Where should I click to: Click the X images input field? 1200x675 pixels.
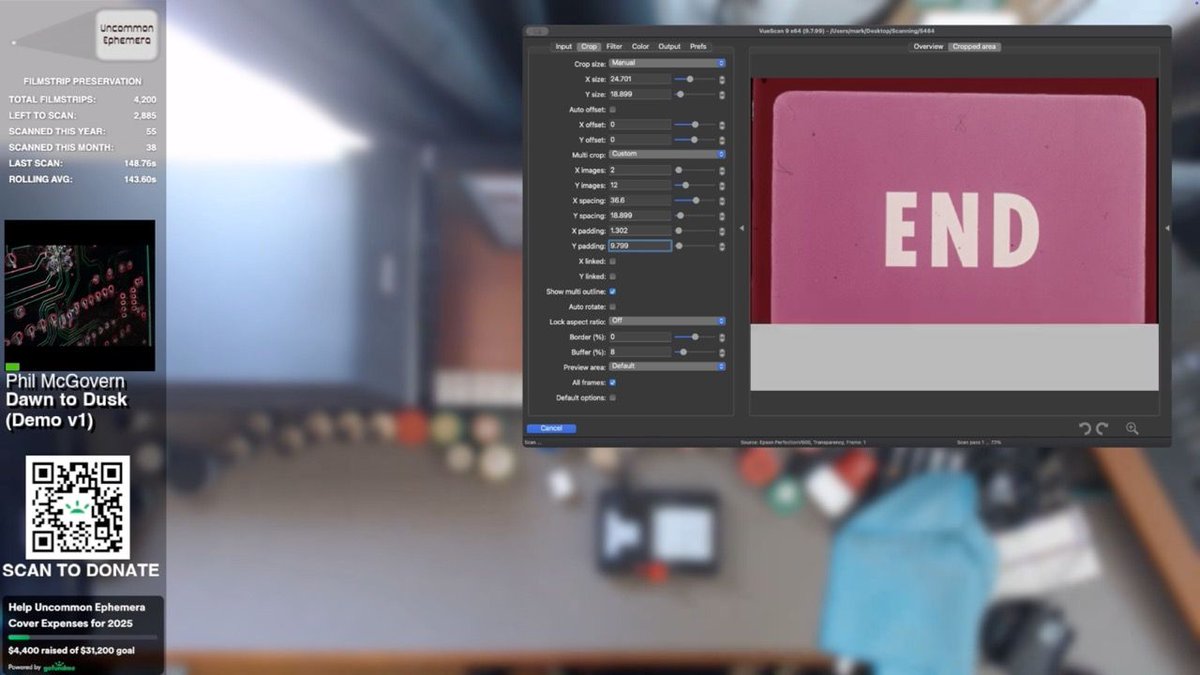pyautogui.click(x=640, y=170)
